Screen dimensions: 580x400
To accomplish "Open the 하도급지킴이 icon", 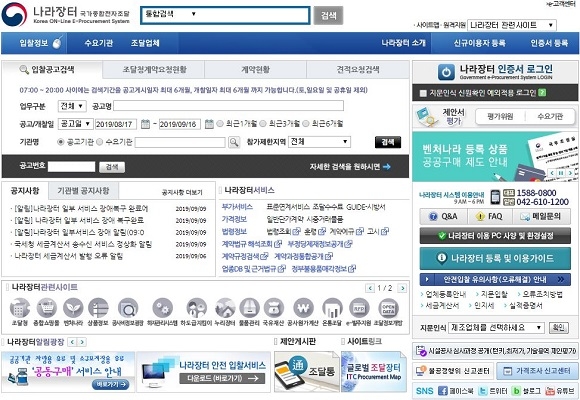I will pyautogui.click(x=196, y=308).
